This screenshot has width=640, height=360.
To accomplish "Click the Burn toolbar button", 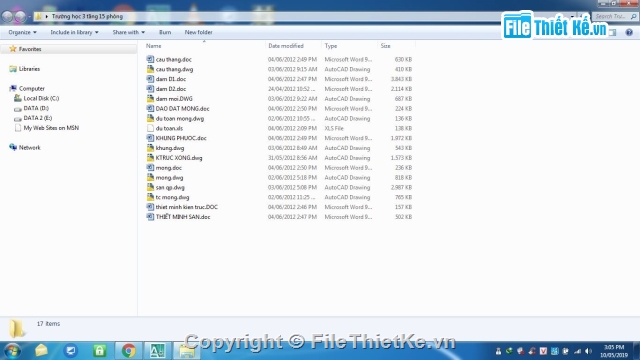I will click(165, 32).
